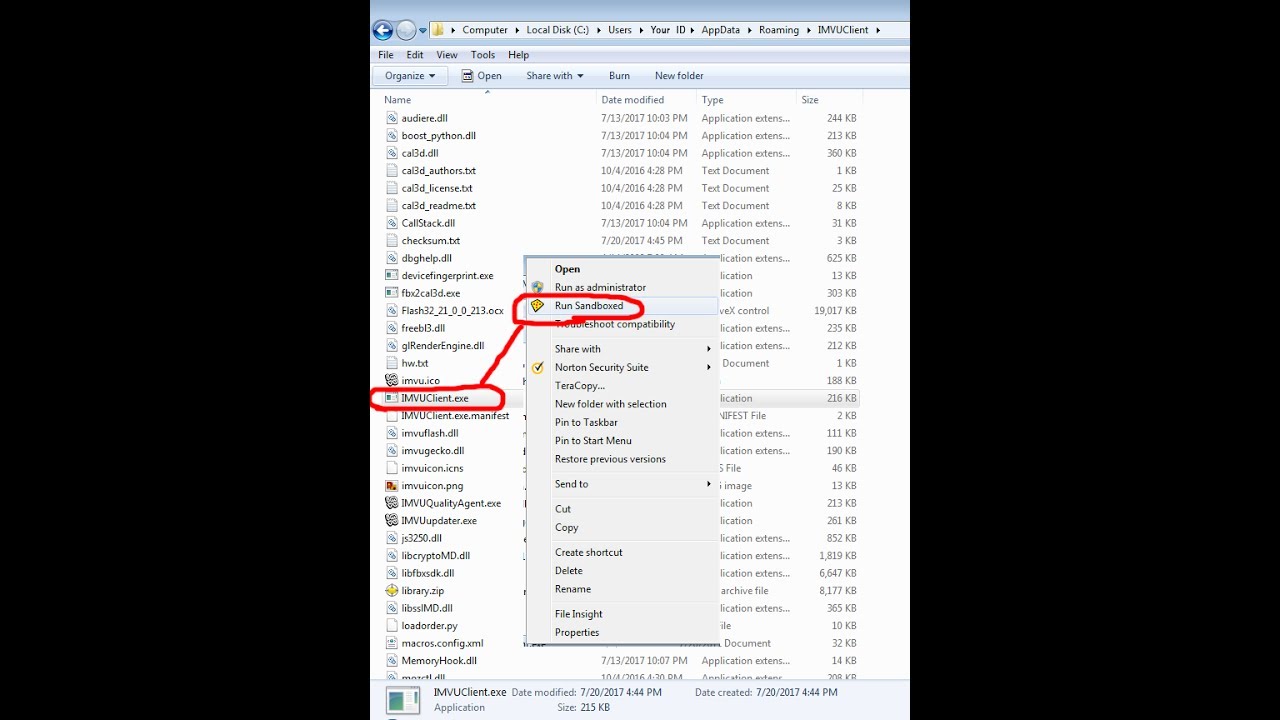Screen dimensions: 1280x720
Task: Expand the Norton Security Suite submenu arrow
Action: coord(709,367)
